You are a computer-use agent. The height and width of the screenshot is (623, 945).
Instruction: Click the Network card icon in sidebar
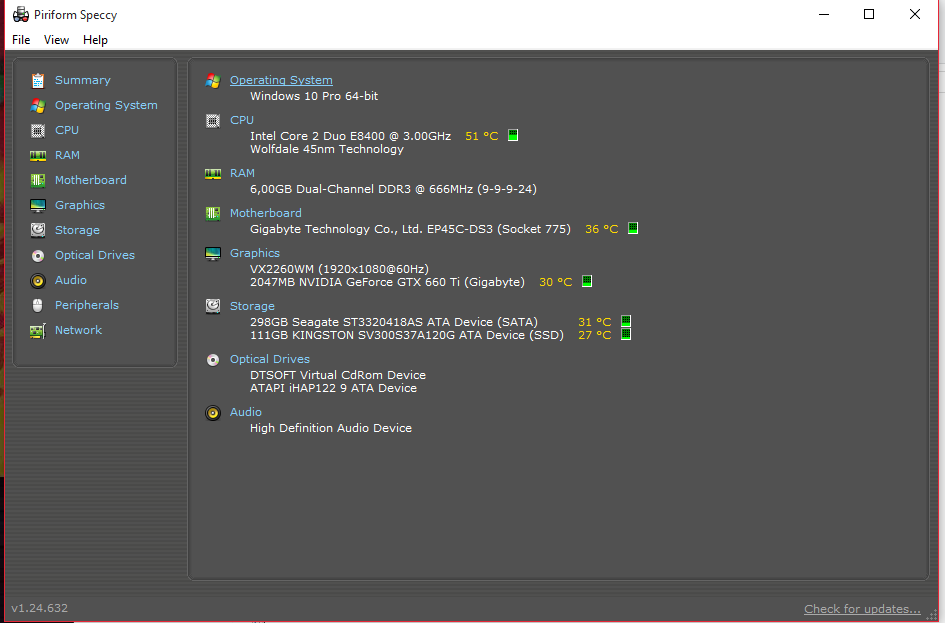click(38, 331)
